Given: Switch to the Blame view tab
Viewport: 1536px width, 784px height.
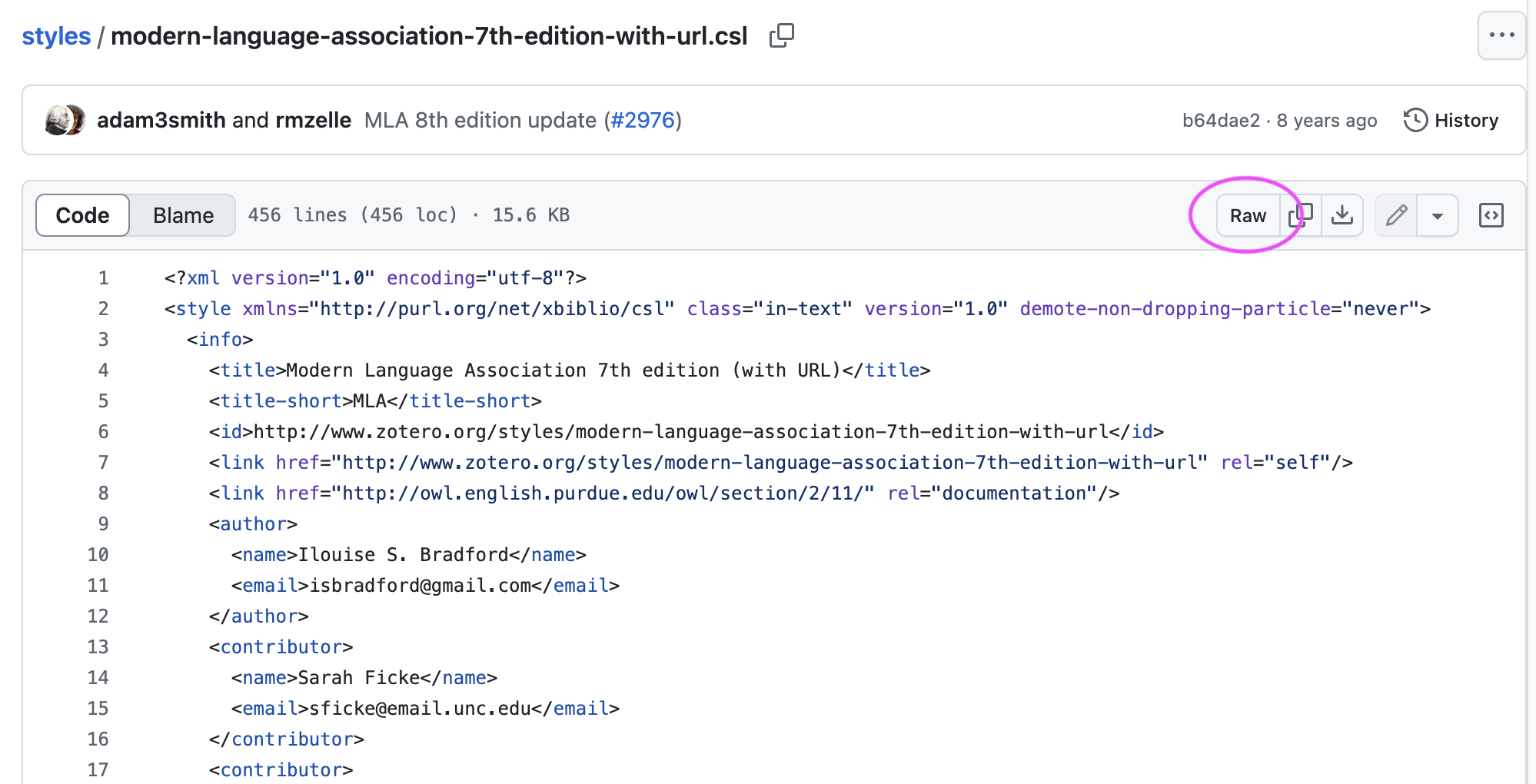Looking at the screenshot, I should point(183,216).
